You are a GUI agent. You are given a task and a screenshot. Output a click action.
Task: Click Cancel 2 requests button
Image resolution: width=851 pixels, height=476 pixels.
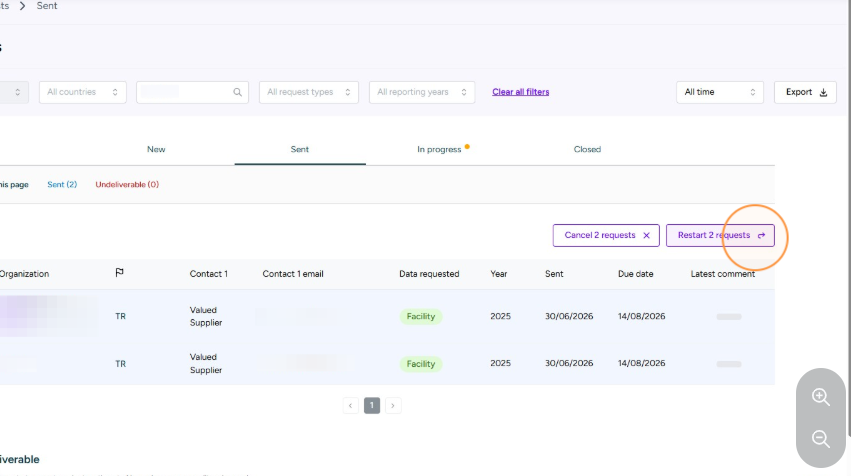coord(606,236)
